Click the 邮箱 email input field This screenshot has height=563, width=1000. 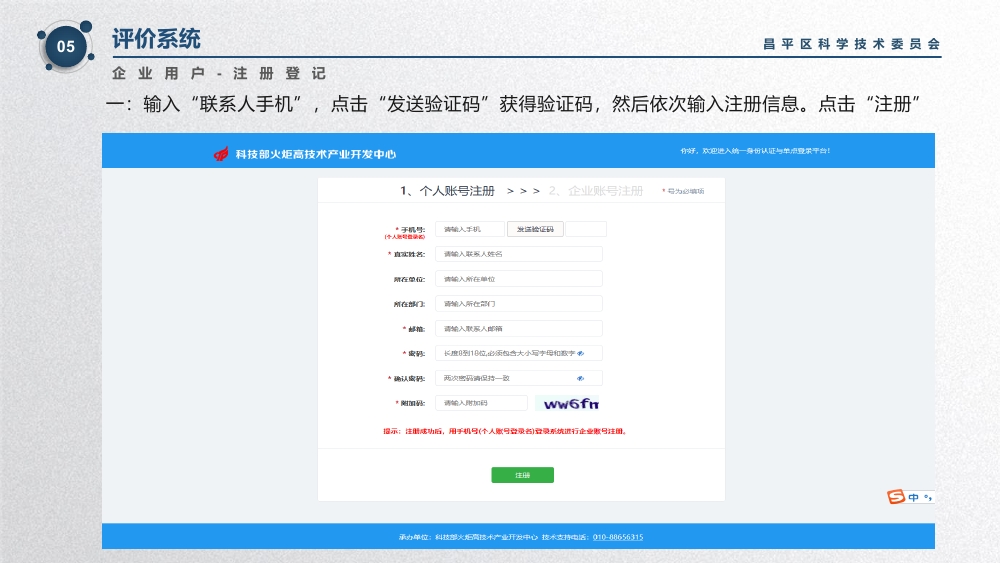point(518,328)
